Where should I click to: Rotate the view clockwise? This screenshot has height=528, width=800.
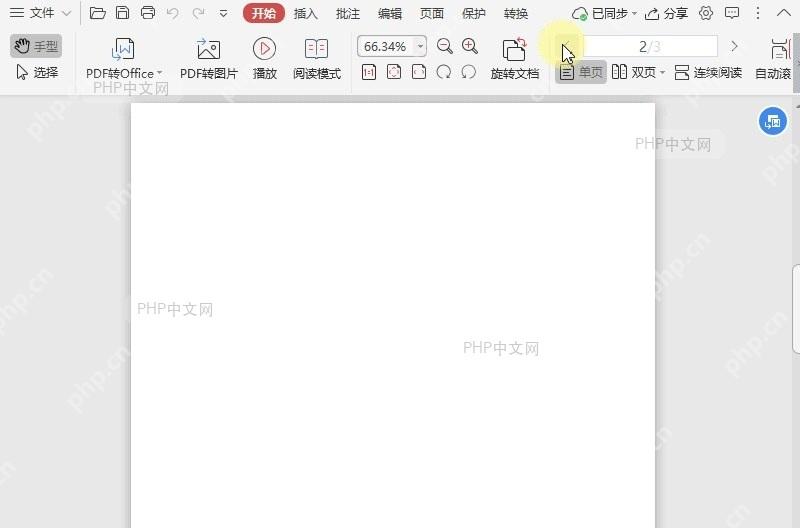pos(444,72)
